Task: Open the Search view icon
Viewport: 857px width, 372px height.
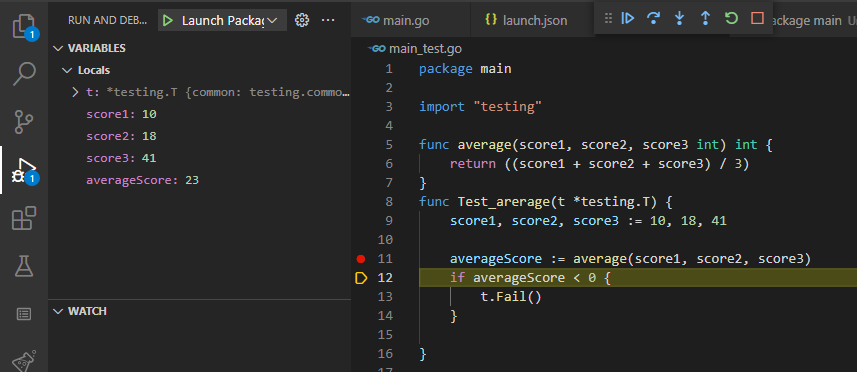Action: [x=24, y=74]
